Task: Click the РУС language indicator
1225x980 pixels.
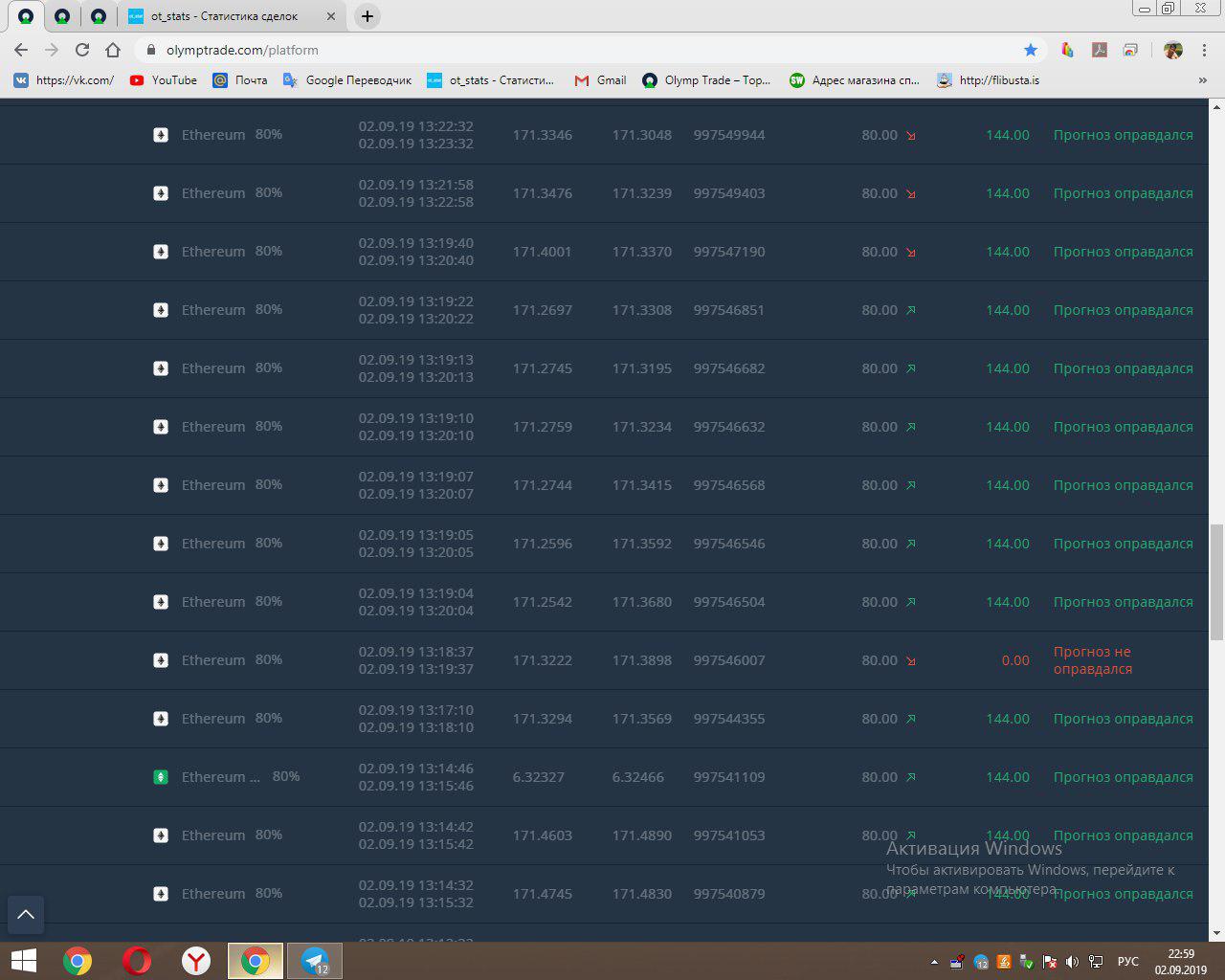Action: pyautogui.click(x=1128, y=962)
